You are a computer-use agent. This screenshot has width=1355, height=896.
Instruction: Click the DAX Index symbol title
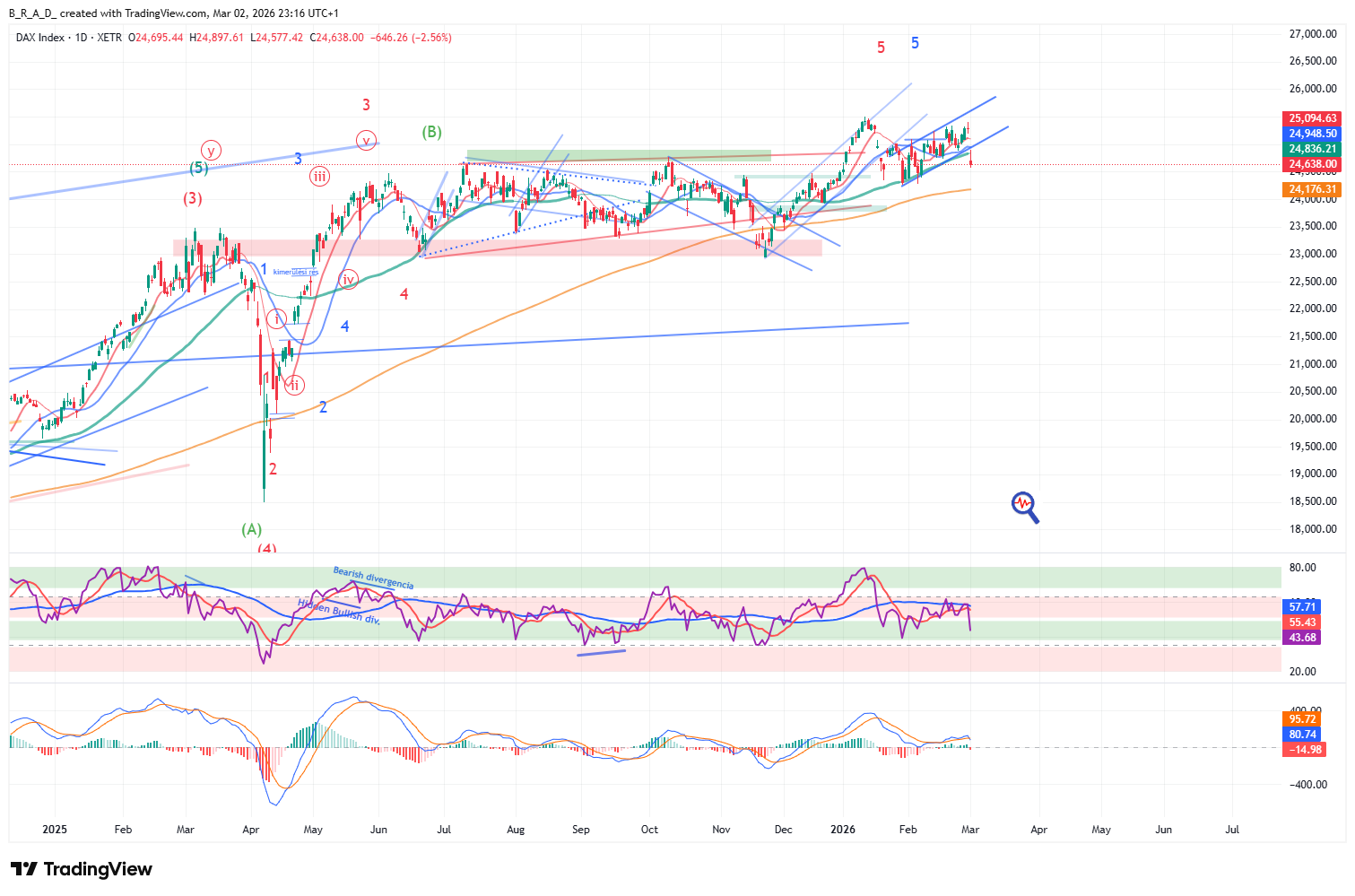coord(40,38)
